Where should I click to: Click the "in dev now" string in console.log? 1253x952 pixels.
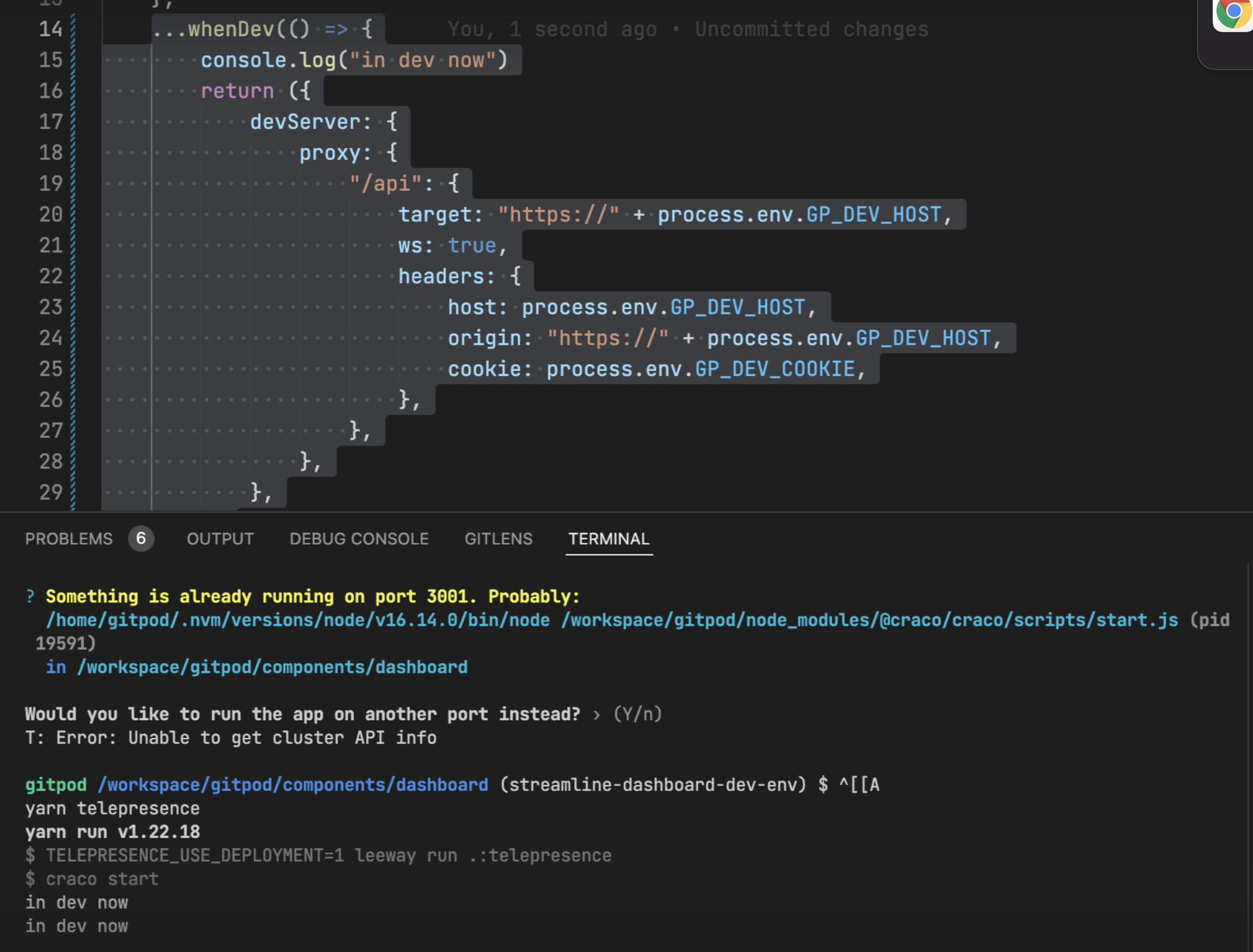[x=422, y=60]
